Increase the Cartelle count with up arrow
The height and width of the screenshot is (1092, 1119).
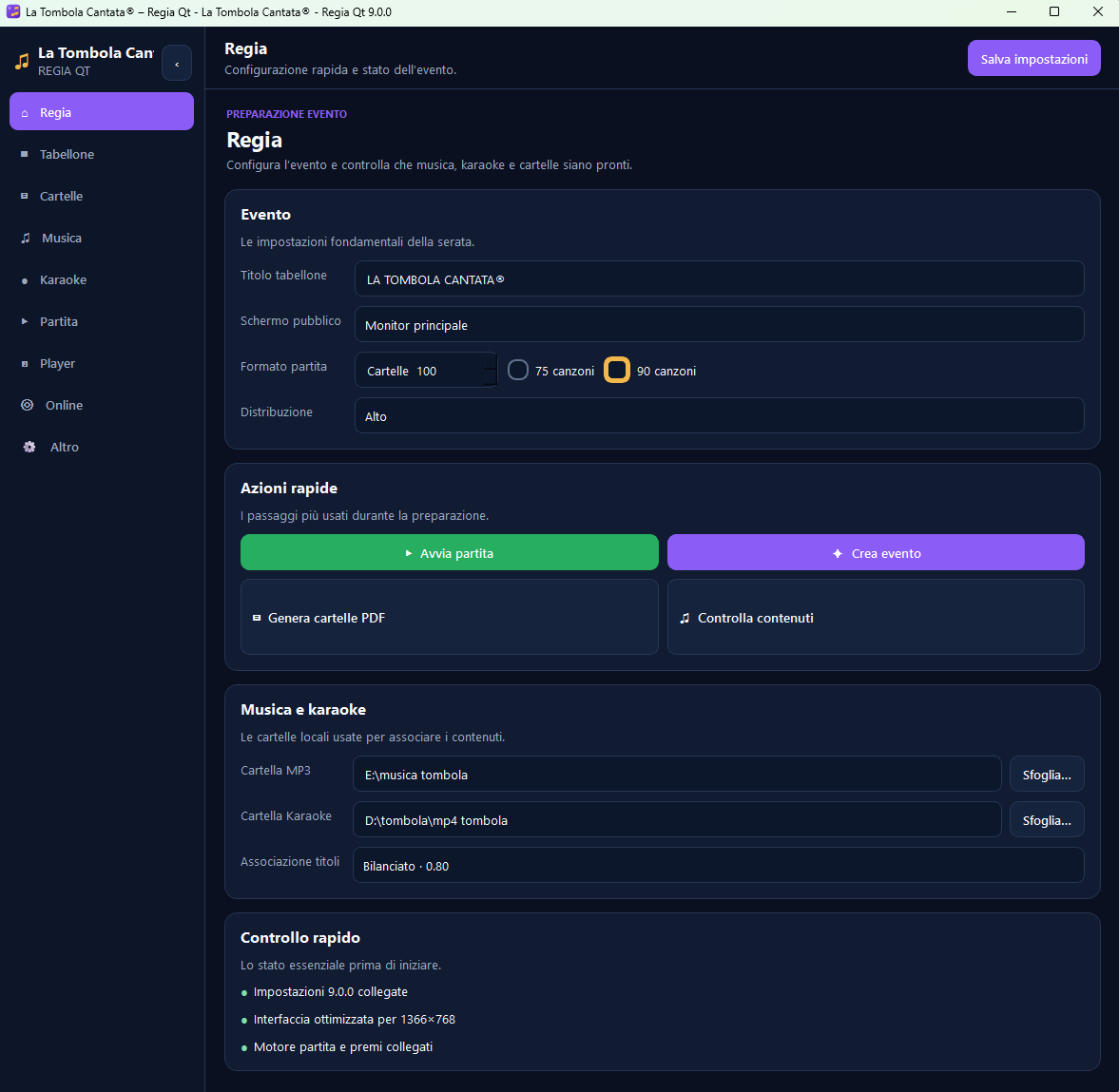click(490, 363)
